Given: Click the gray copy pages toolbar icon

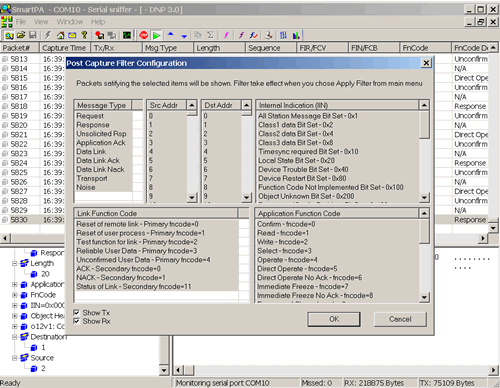Looking at the screenshot, I should (198, 35).
